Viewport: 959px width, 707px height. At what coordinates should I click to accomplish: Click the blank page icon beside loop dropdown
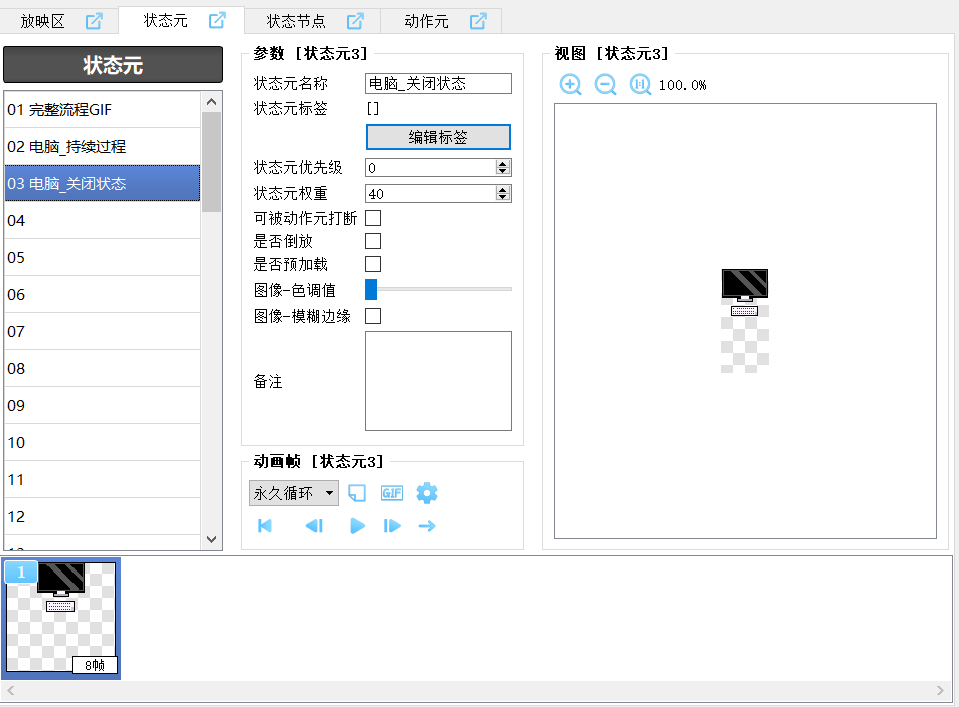pos(357,493)
